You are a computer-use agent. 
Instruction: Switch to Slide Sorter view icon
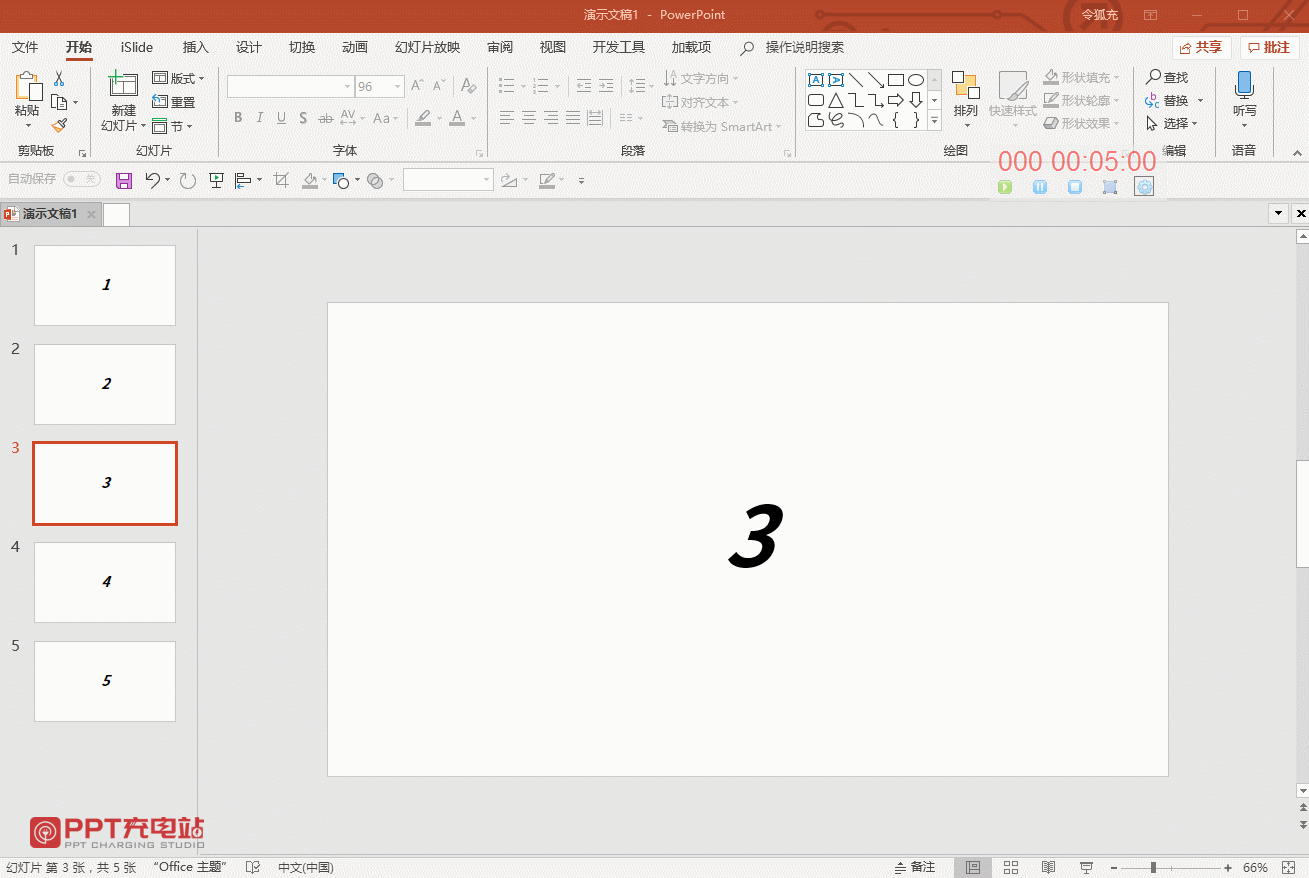(x=1011, y=867)
